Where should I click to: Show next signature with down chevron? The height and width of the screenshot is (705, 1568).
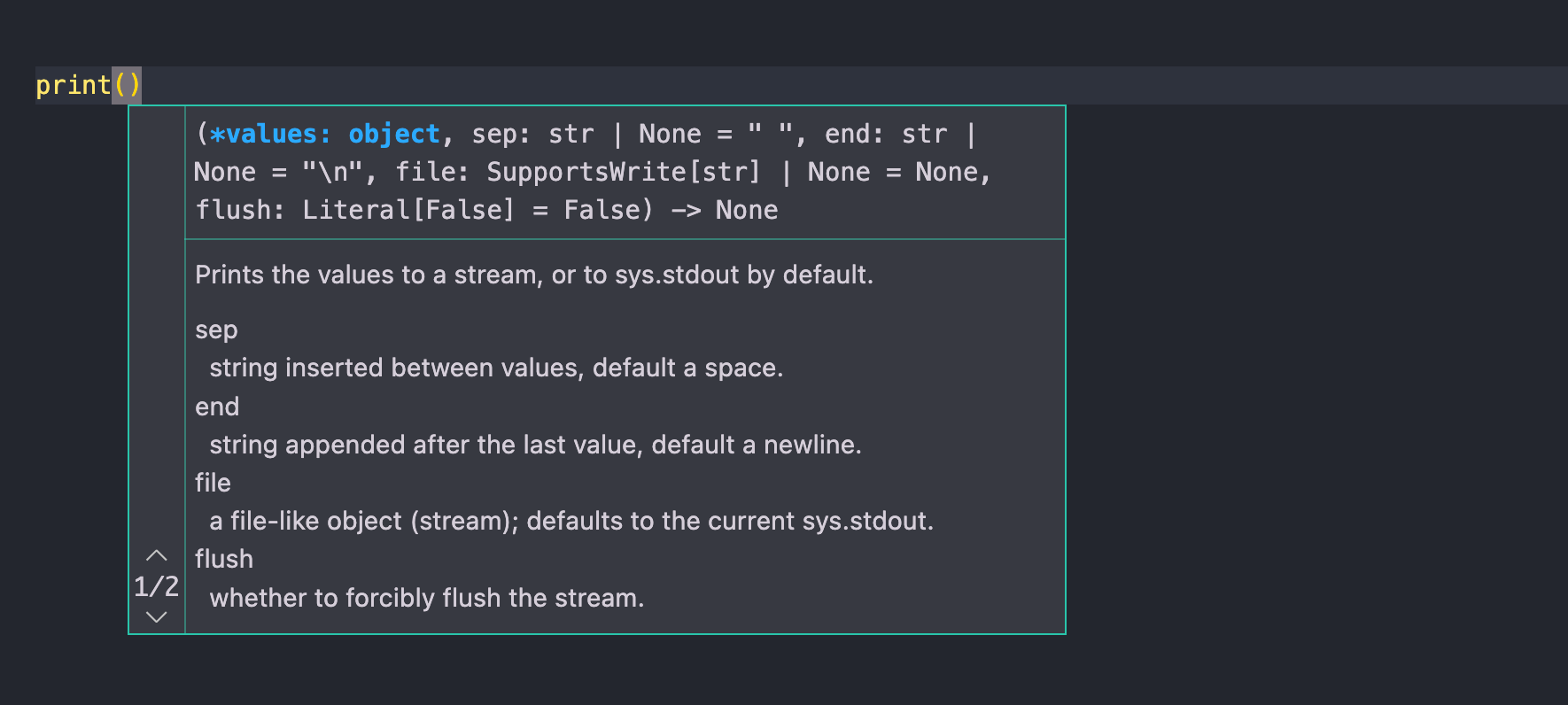pyautogui.click(x=157, y=616)
